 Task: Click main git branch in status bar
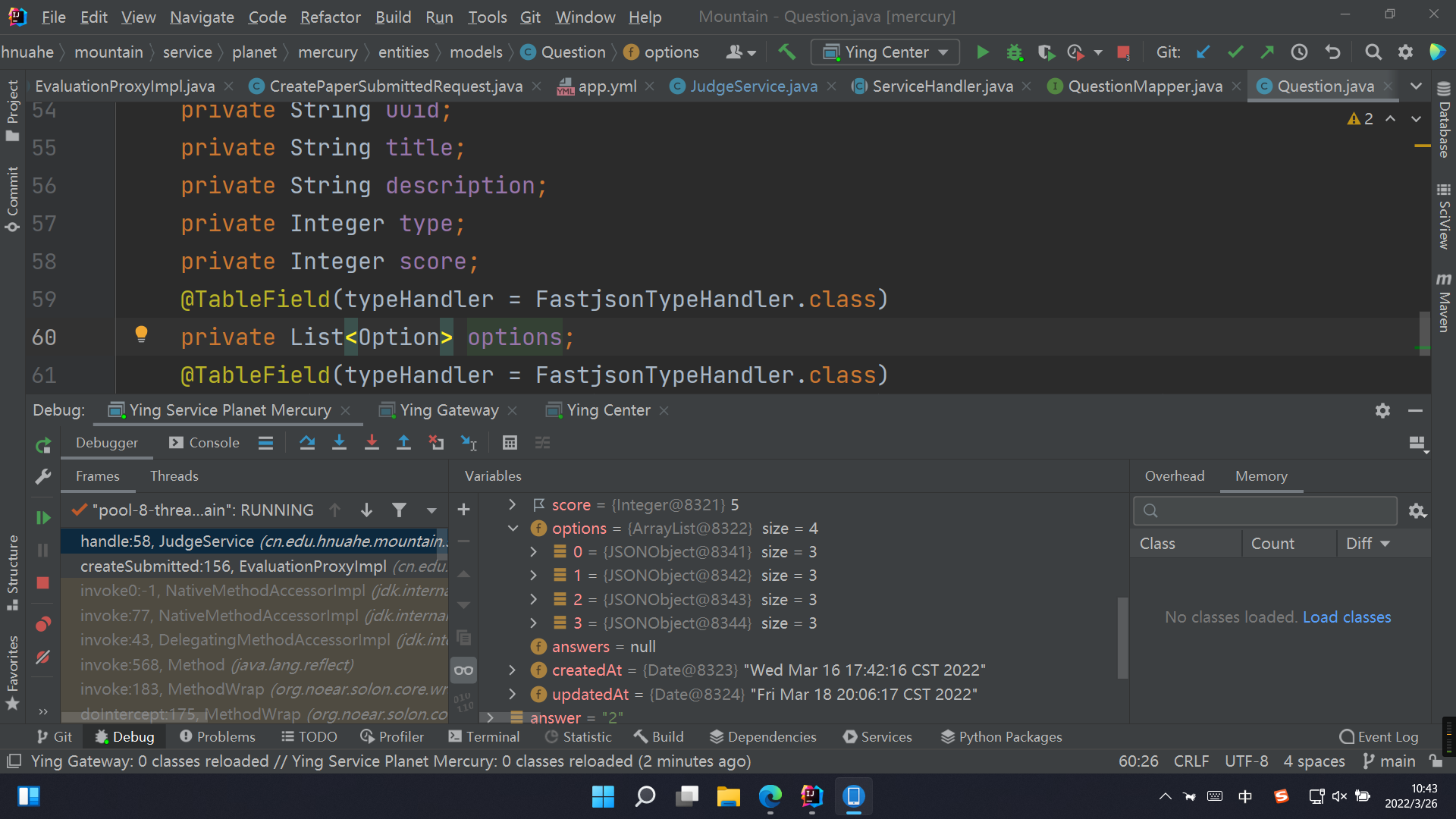(1389, 761)
